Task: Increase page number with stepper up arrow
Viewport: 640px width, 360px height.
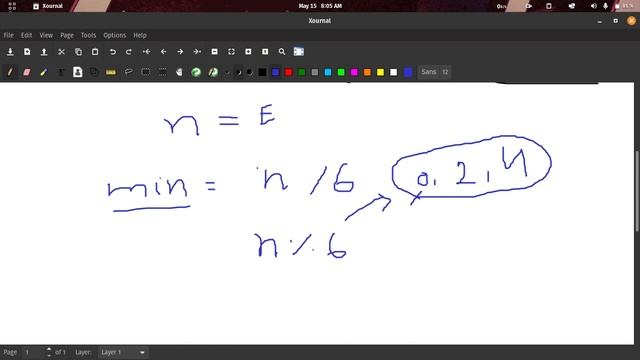Action: click(x=49, y=349)
